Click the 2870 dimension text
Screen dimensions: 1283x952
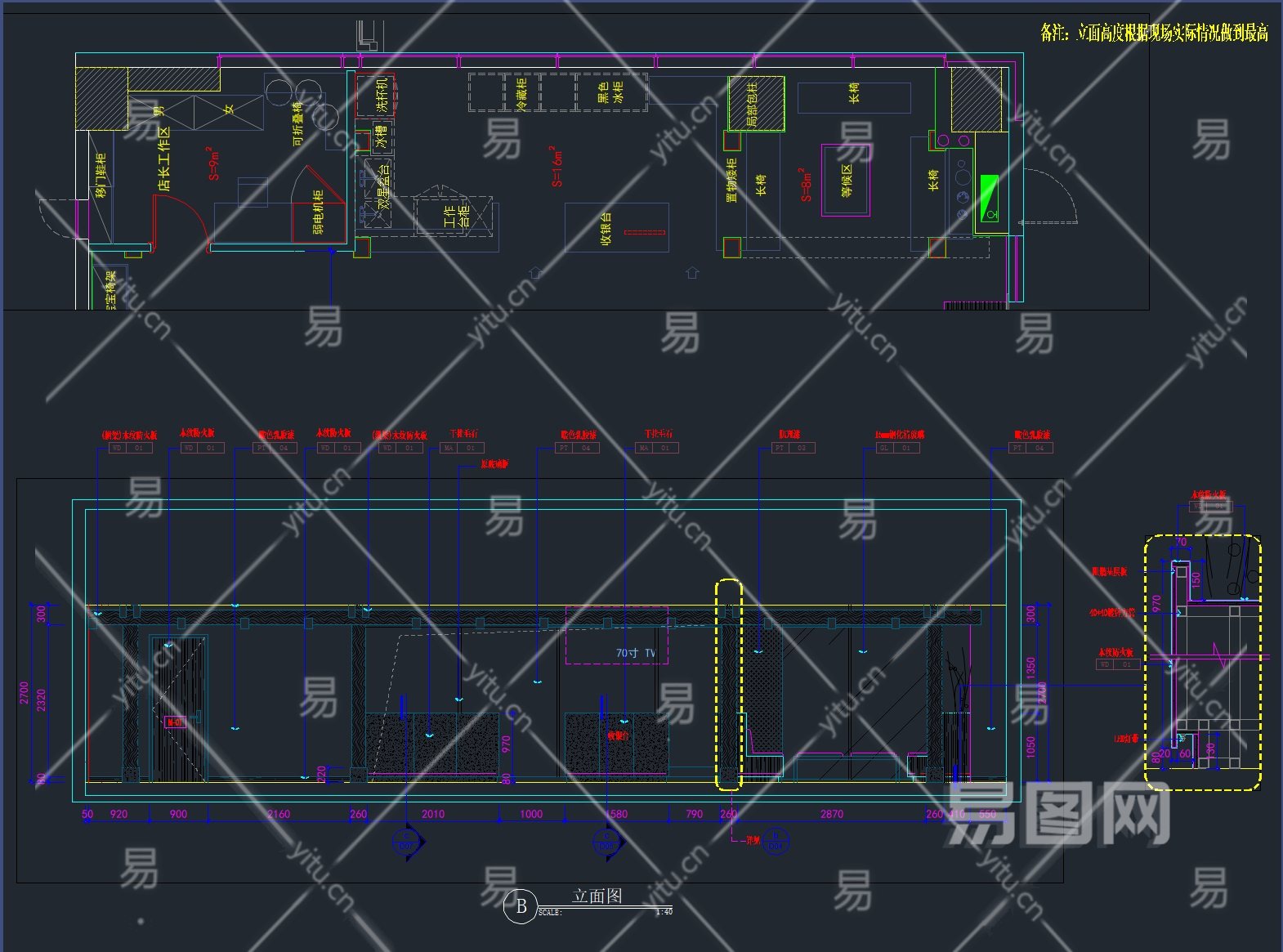(831, 814)
